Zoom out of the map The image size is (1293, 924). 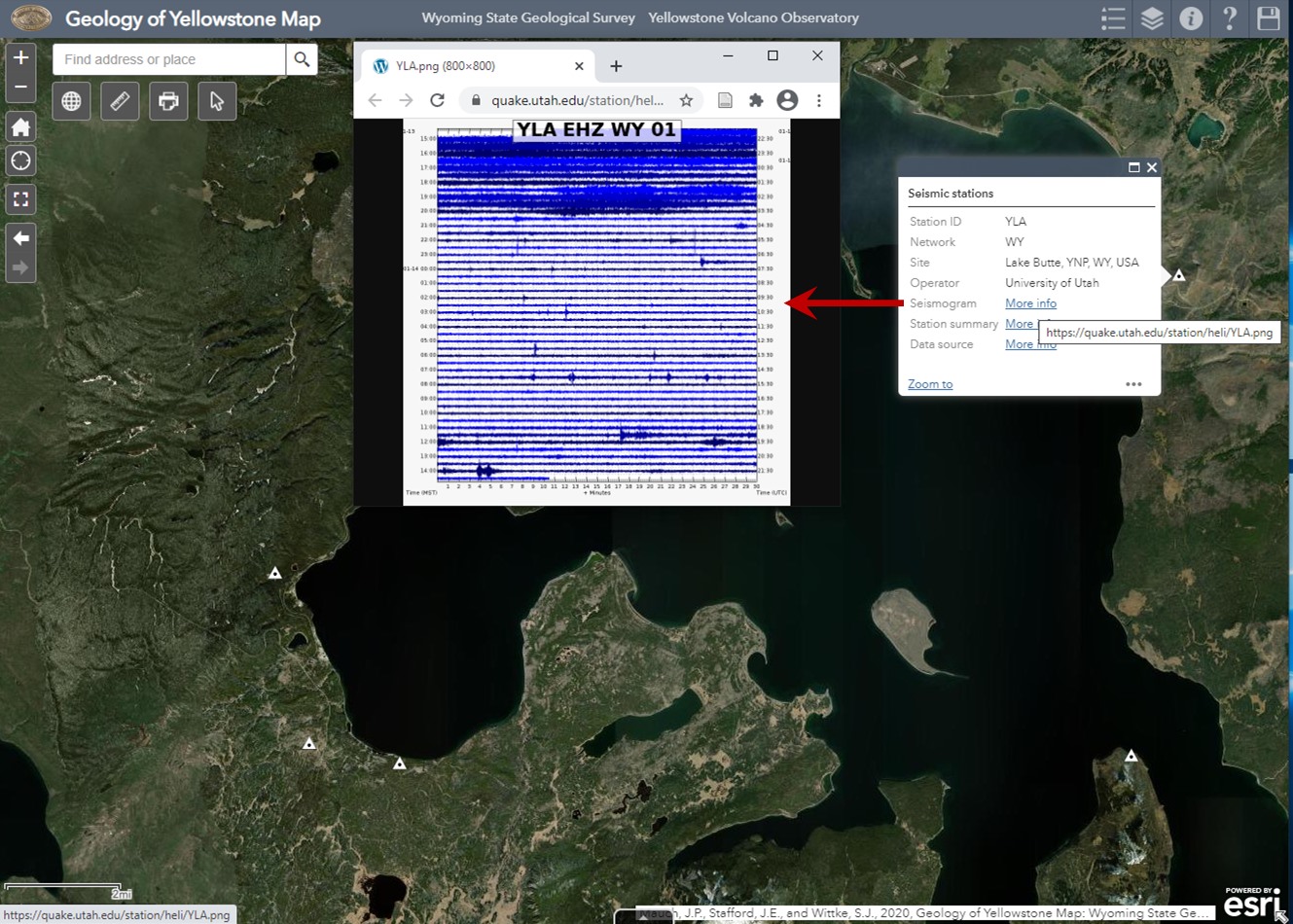(x=20, y=88)
